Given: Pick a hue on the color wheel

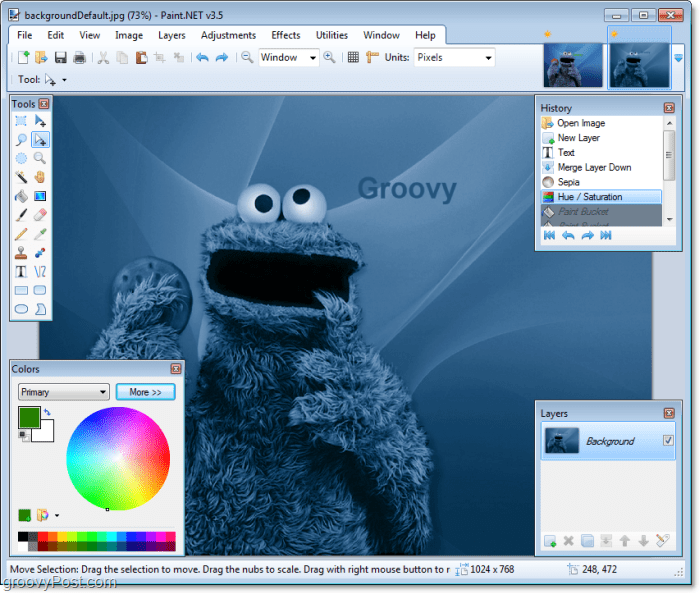Looking at the screenshot, I should 118,459.
